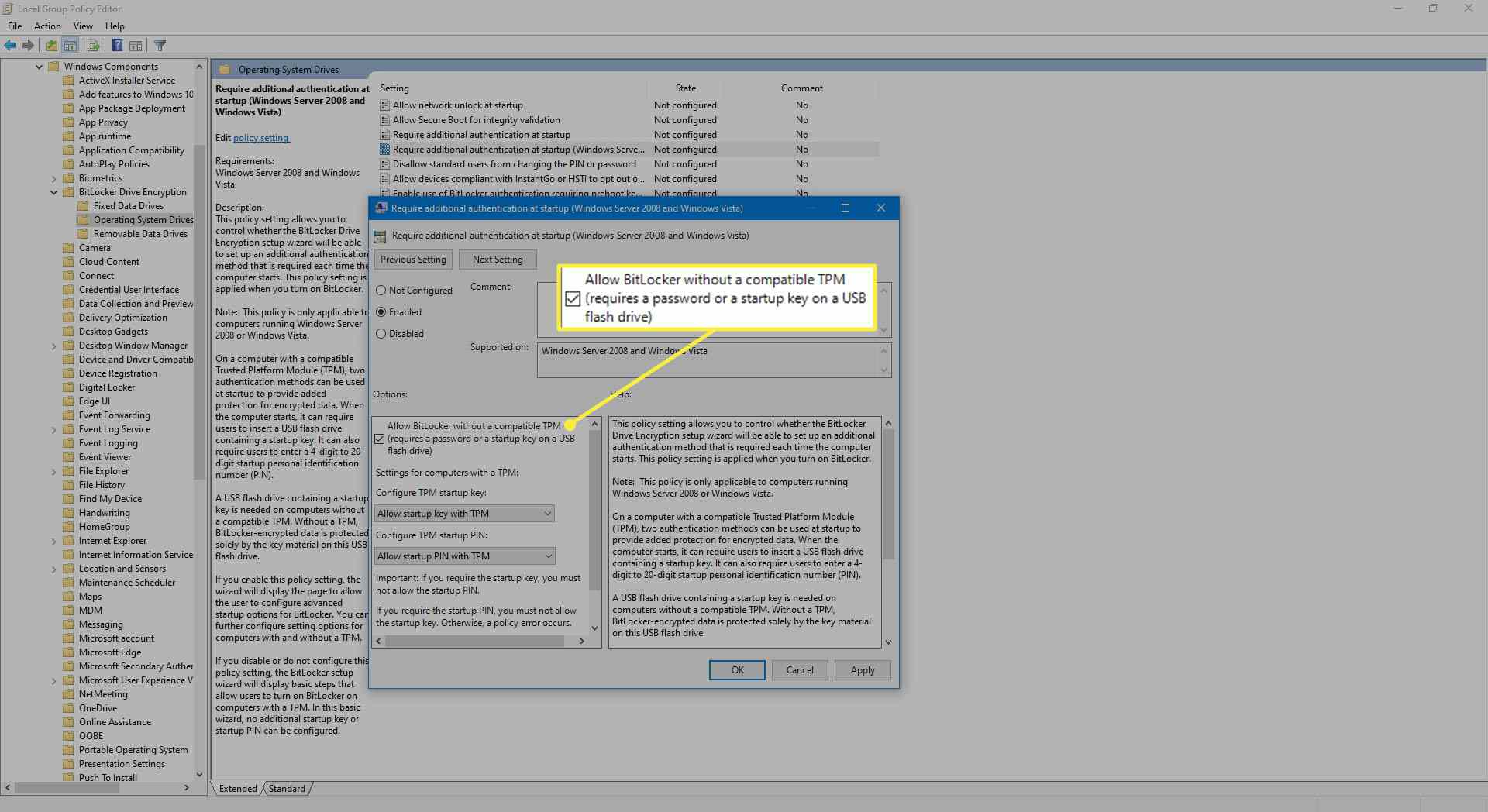Select BitLocker Drive Encryption folder icon
The width and height of the screenshot is (1488, 812).
68,192
